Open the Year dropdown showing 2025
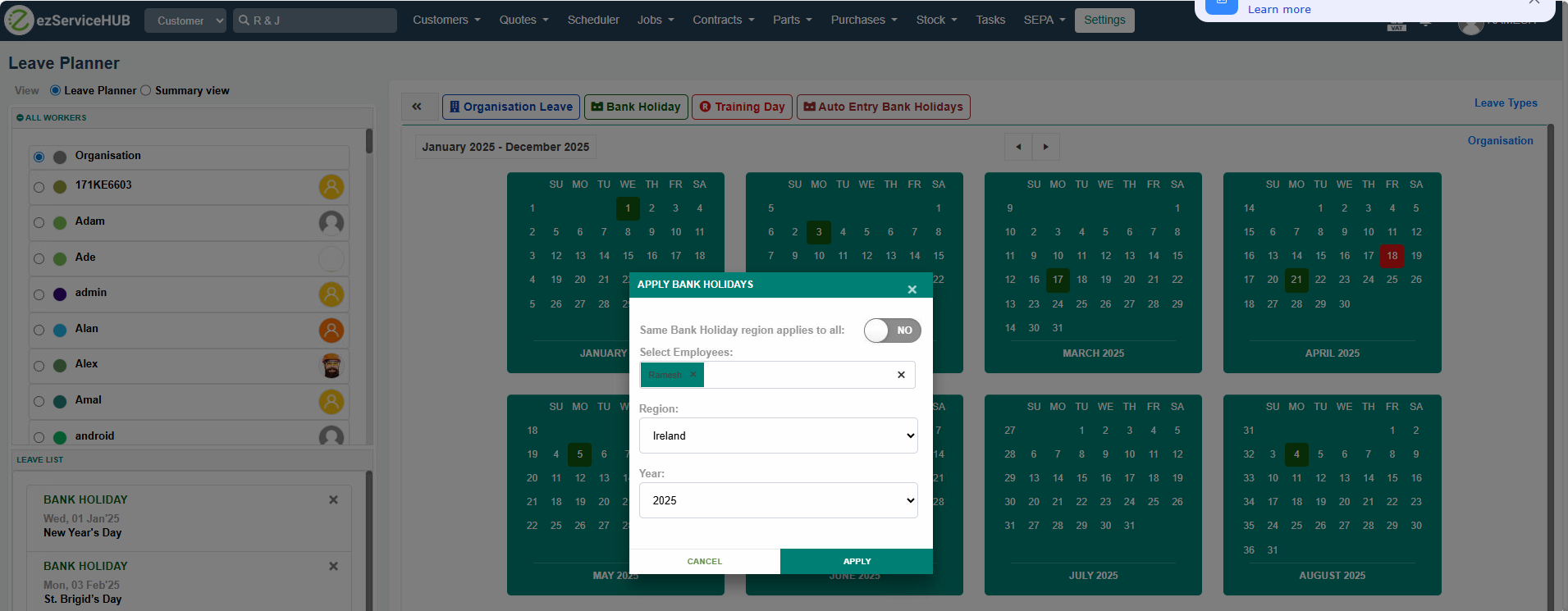 (778, 500)
